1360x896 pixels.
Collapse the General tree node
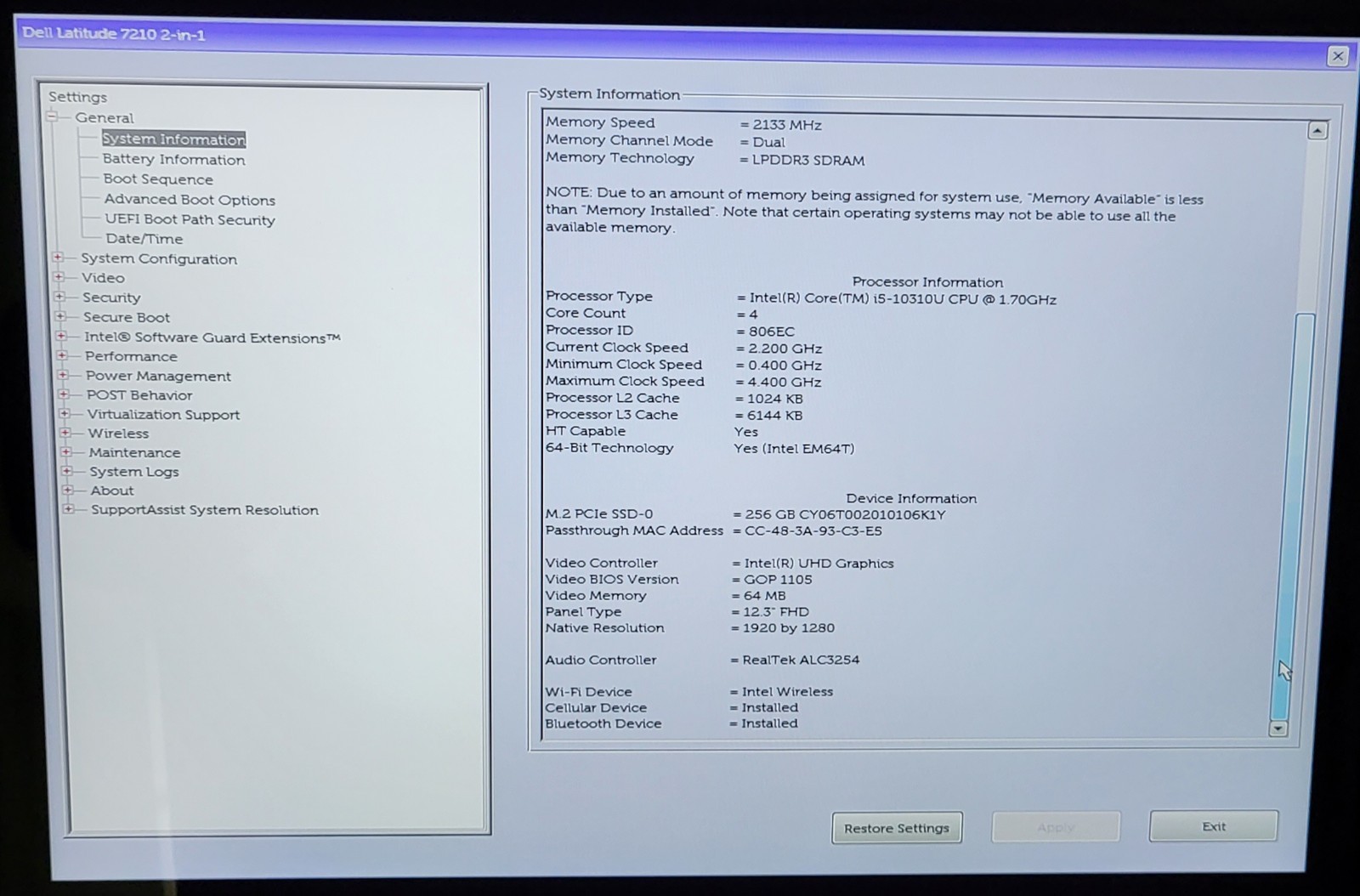53,117
